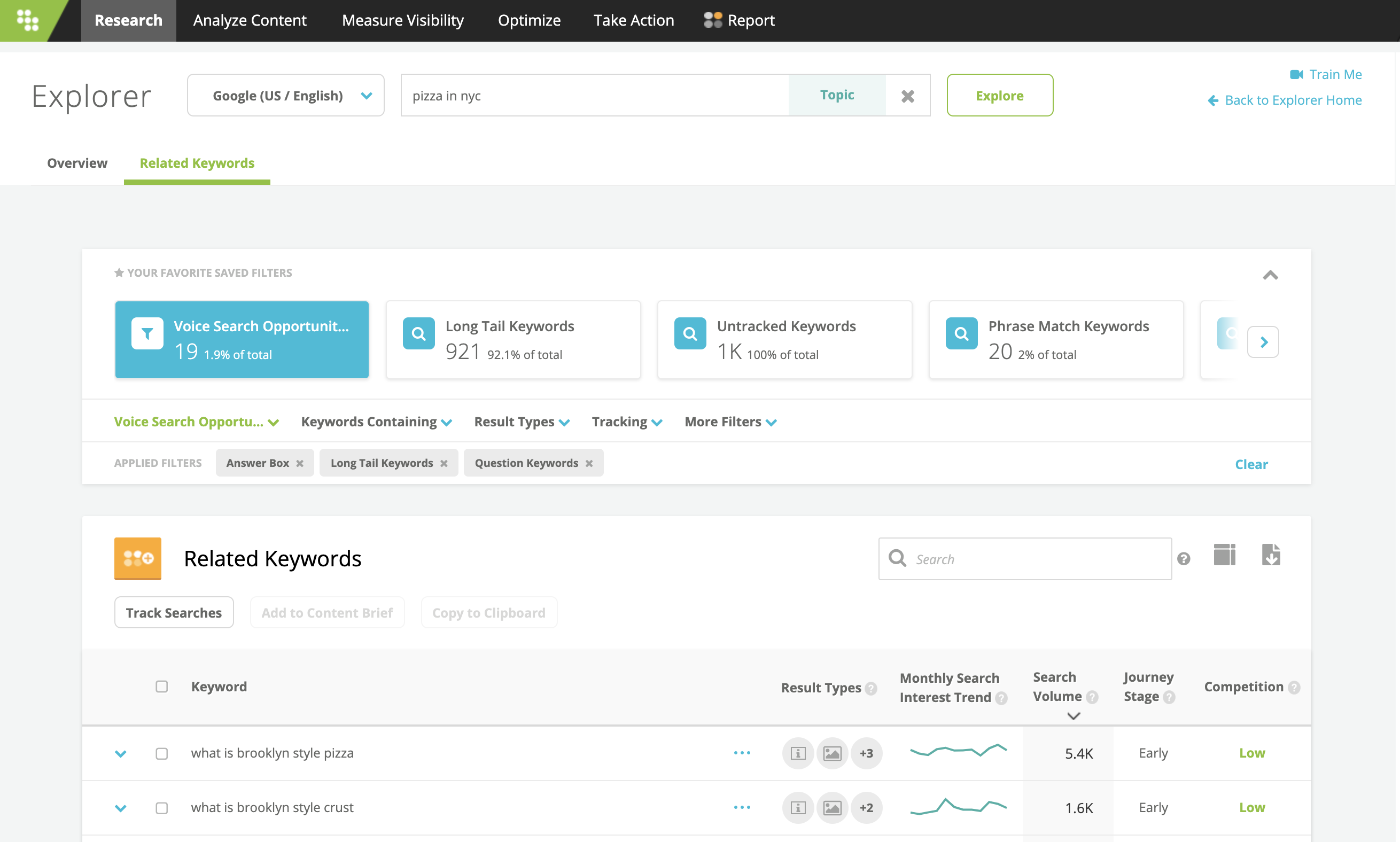This screenshot has width=1400, height=842.
Task: Open the column chooser icon
Action: [x=1224, y=555]
